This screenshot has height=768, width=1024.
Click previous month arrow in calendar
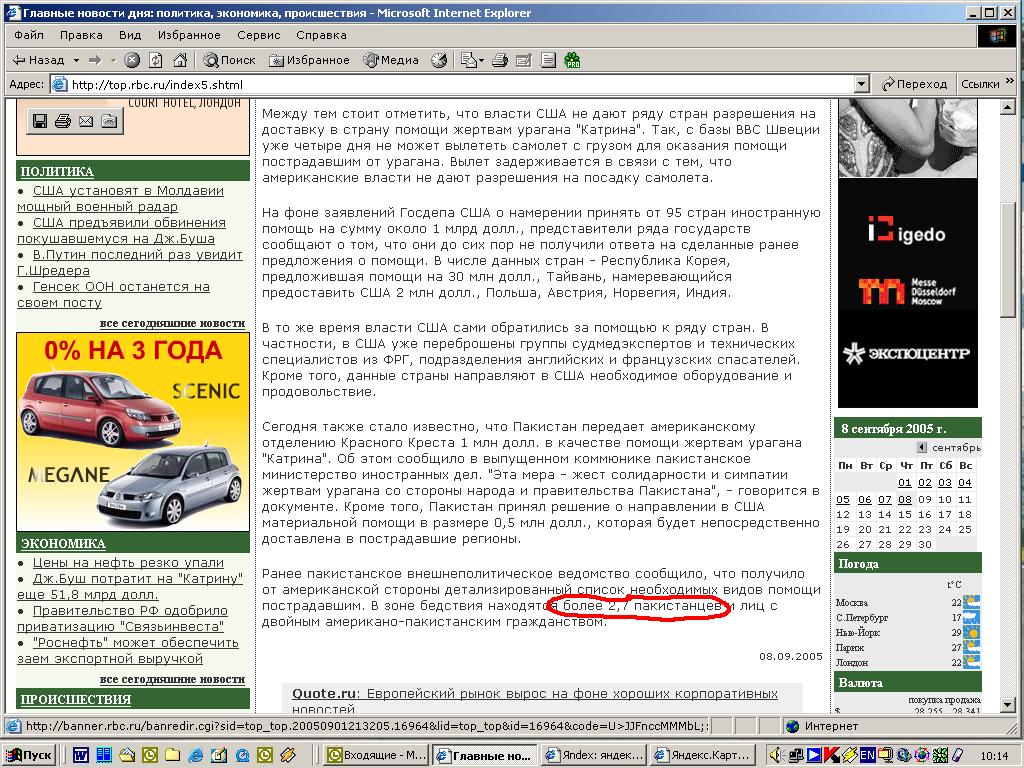[x=922, y=447]
